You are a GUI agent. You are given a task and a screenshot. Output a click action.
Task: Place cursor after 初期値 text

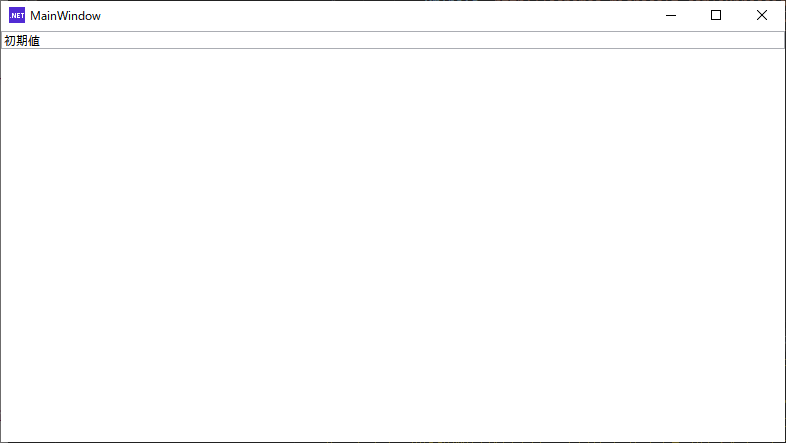click(41, 41)
